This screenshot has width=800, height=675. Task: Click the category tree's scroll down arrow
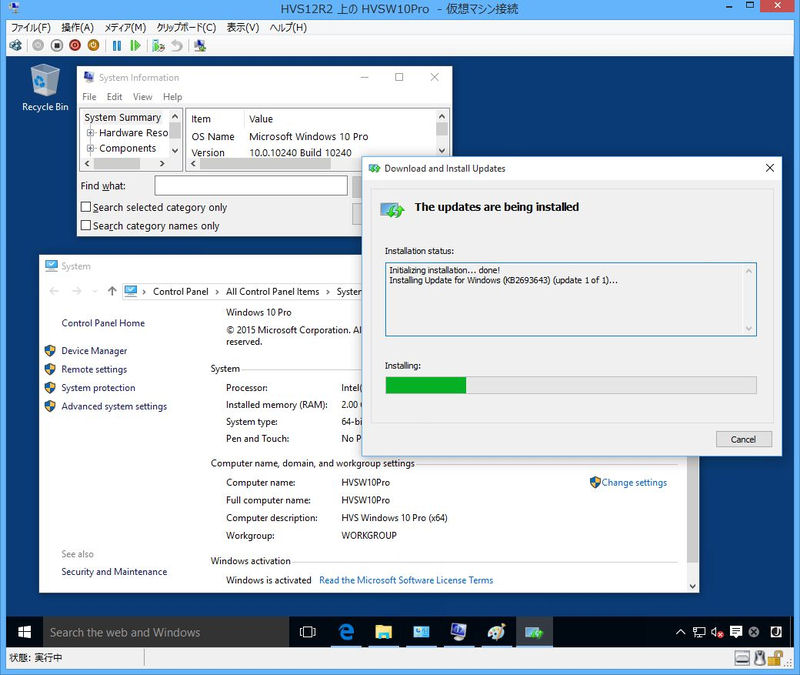[175, 151]
